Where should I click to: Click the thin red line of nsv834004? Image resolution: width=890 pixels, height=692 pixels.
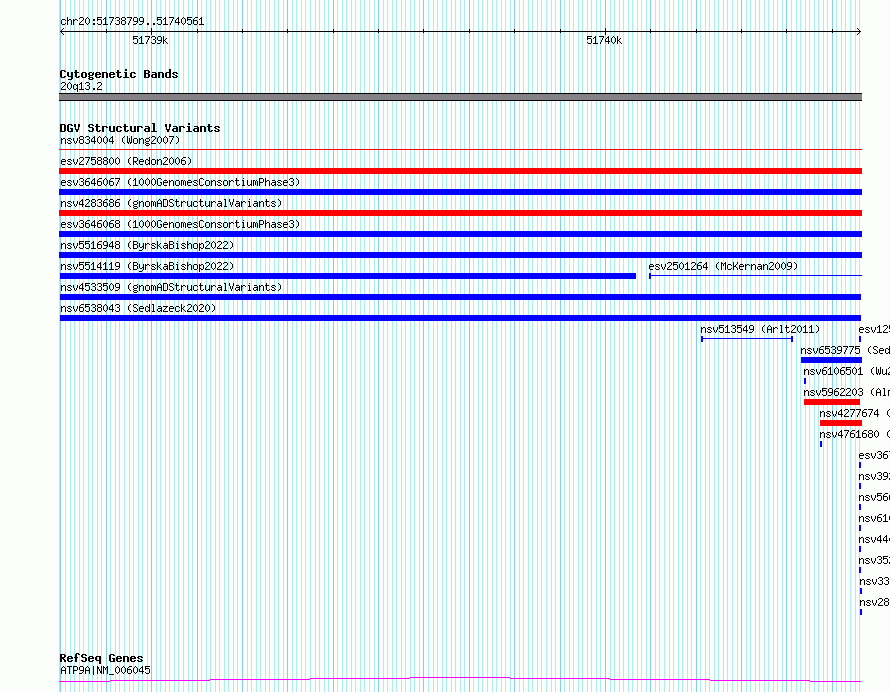point(460,150)
